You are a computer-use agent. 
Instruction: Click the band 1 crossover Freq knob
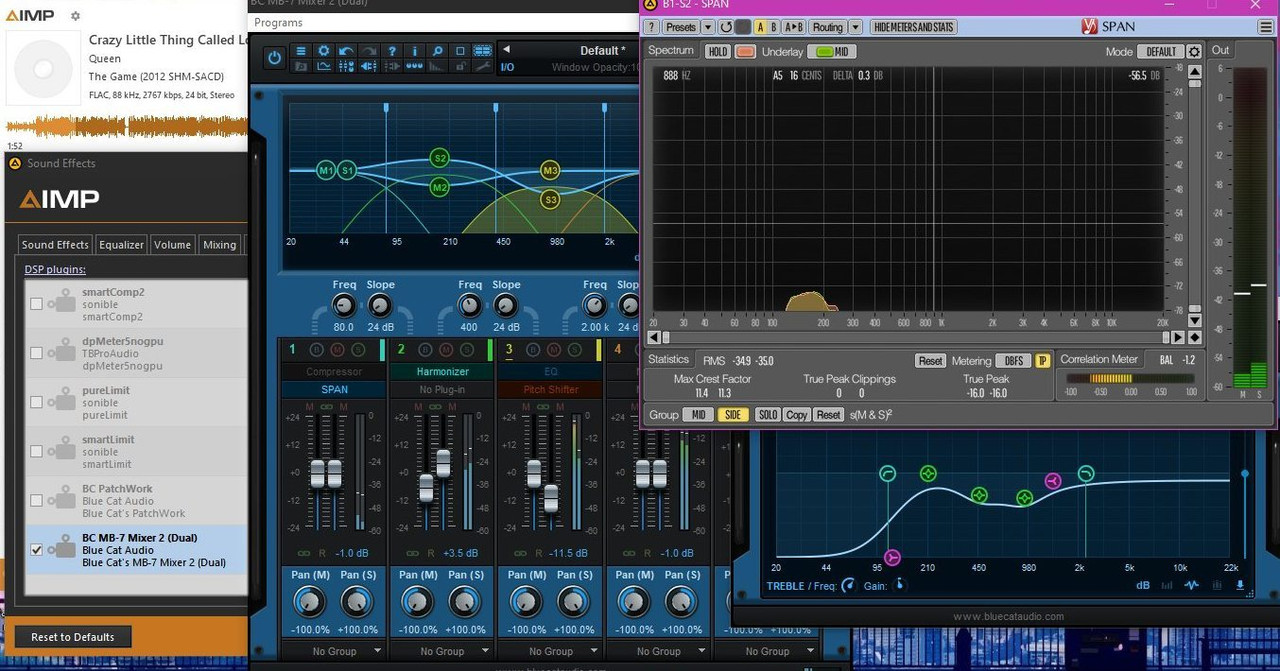point(343,306)
